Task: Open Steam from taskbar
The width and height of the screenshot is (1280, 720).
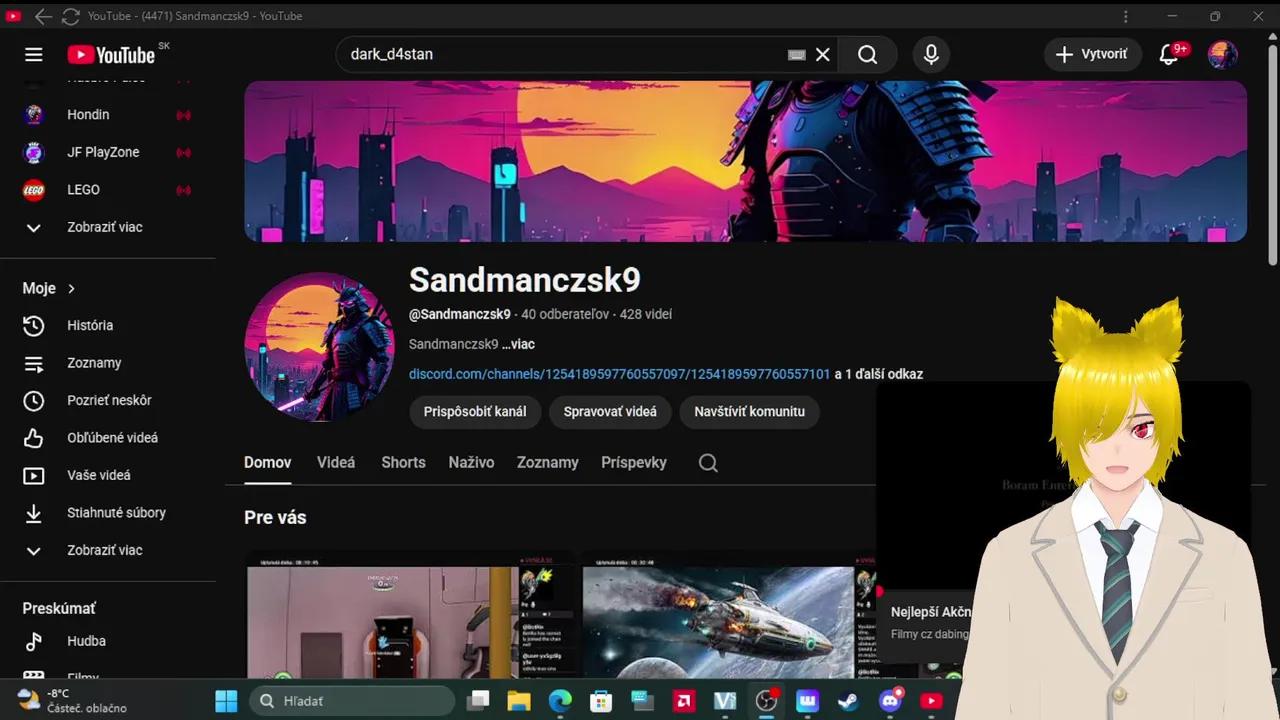Action: pos(849,701)
